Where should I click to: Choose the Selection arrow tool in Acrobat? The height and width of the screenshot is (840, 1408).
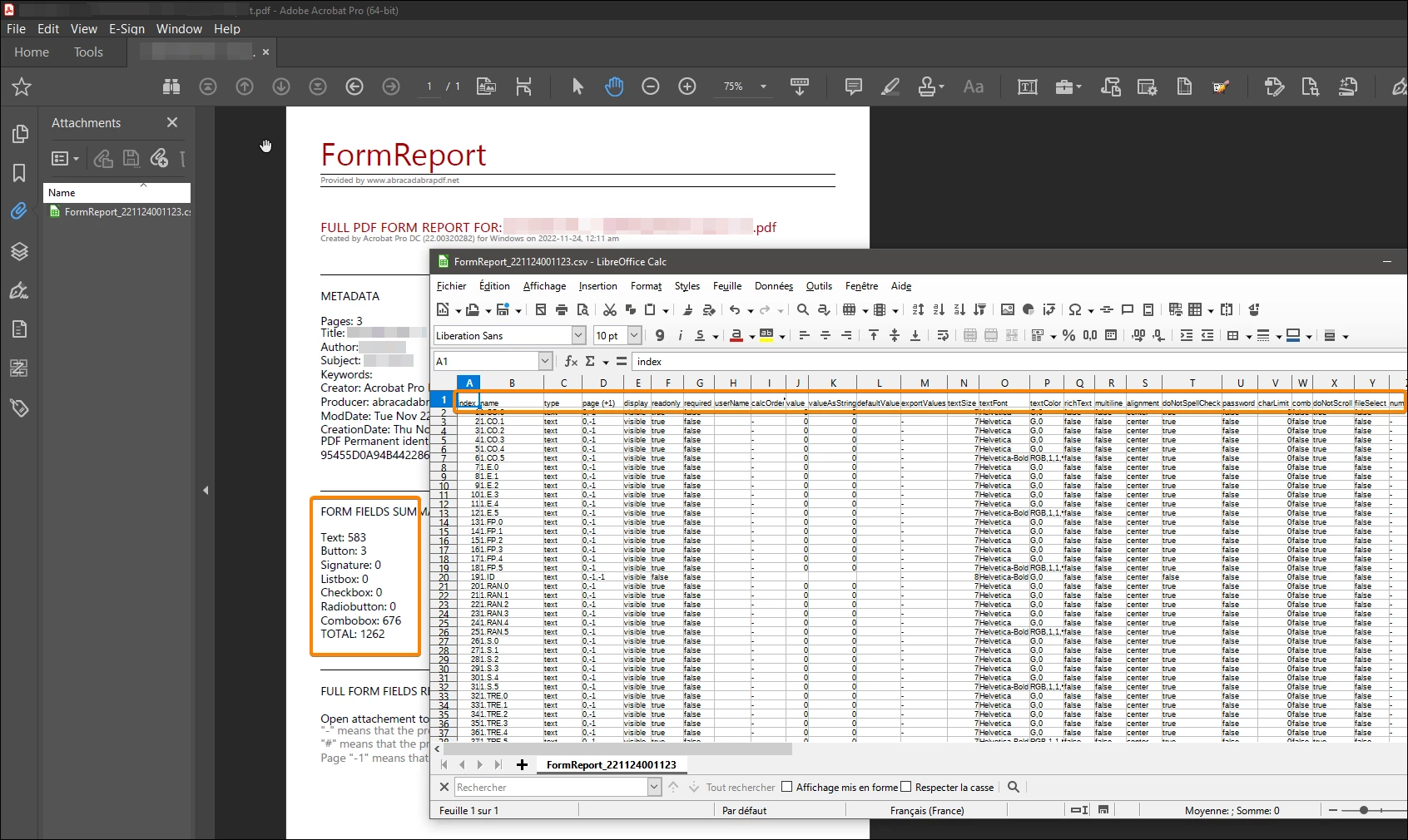[578, 86]
